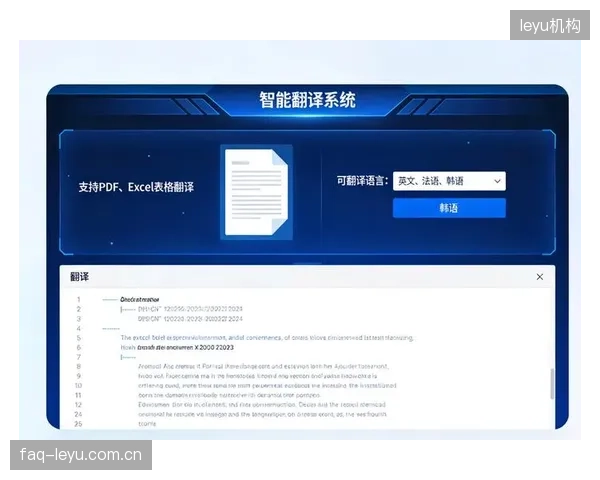The height and width of the screenshot is (480, 600).
Task: Click line number 8 in translation output
Action: (78, 366)
